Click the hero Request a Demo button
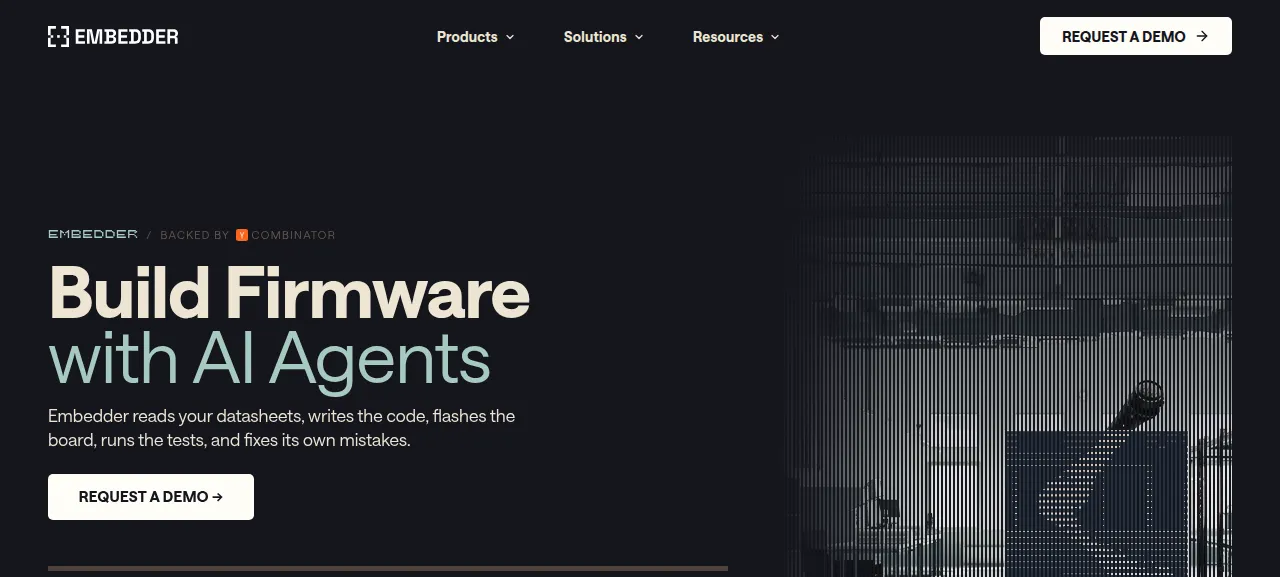 pos(151,497)
